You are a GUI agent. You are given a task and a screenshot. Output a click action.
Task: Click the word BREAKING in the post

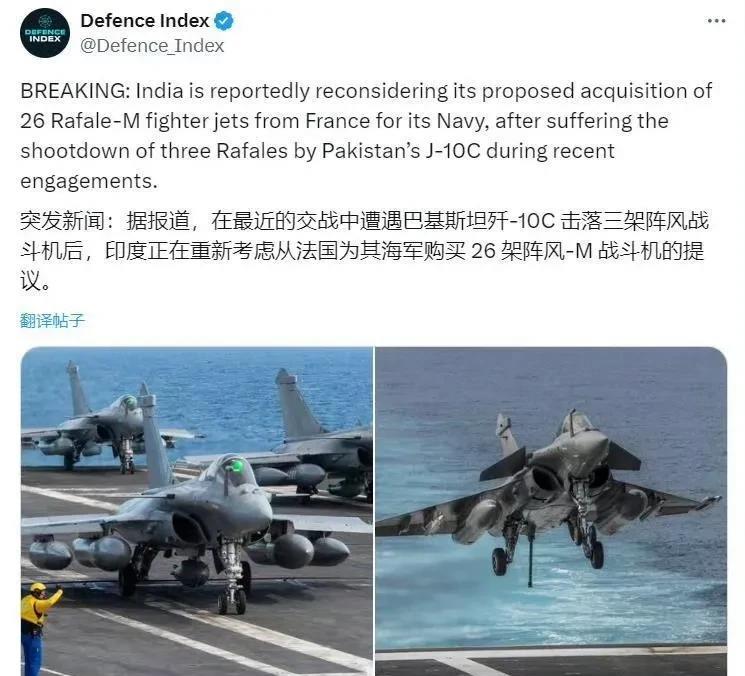click(74, 91)
